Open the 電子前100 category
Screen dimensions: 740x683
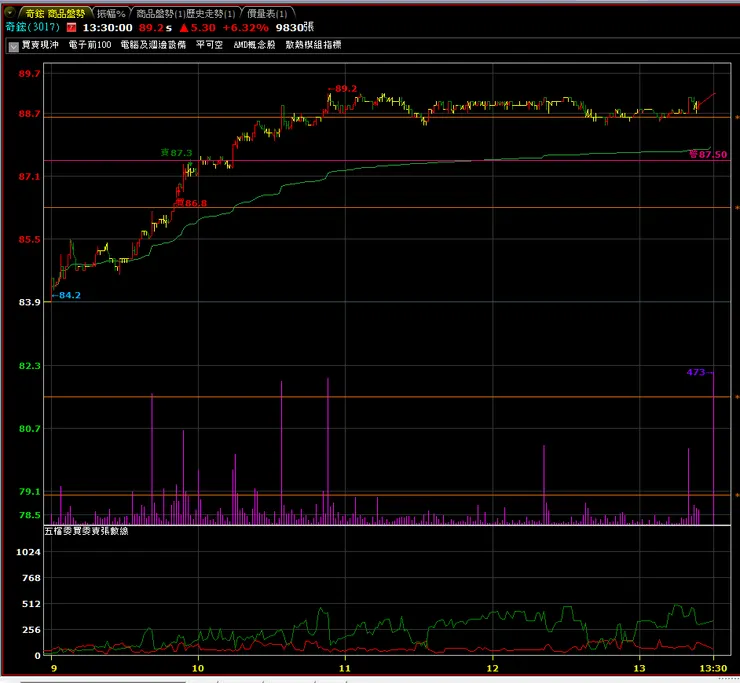click(90, 45)
